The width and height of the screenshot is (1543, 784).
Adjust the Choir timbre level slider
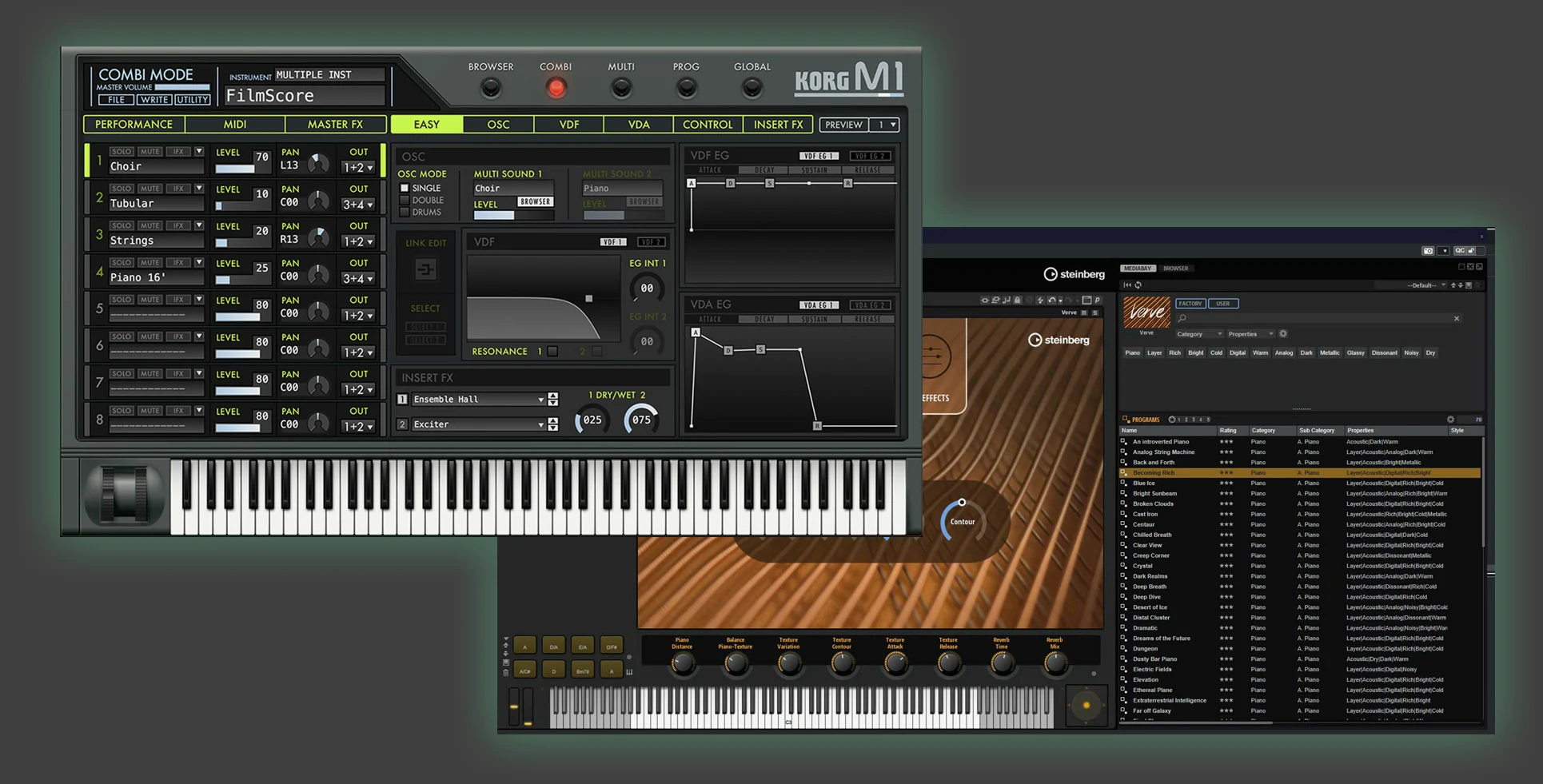(243, 169)
